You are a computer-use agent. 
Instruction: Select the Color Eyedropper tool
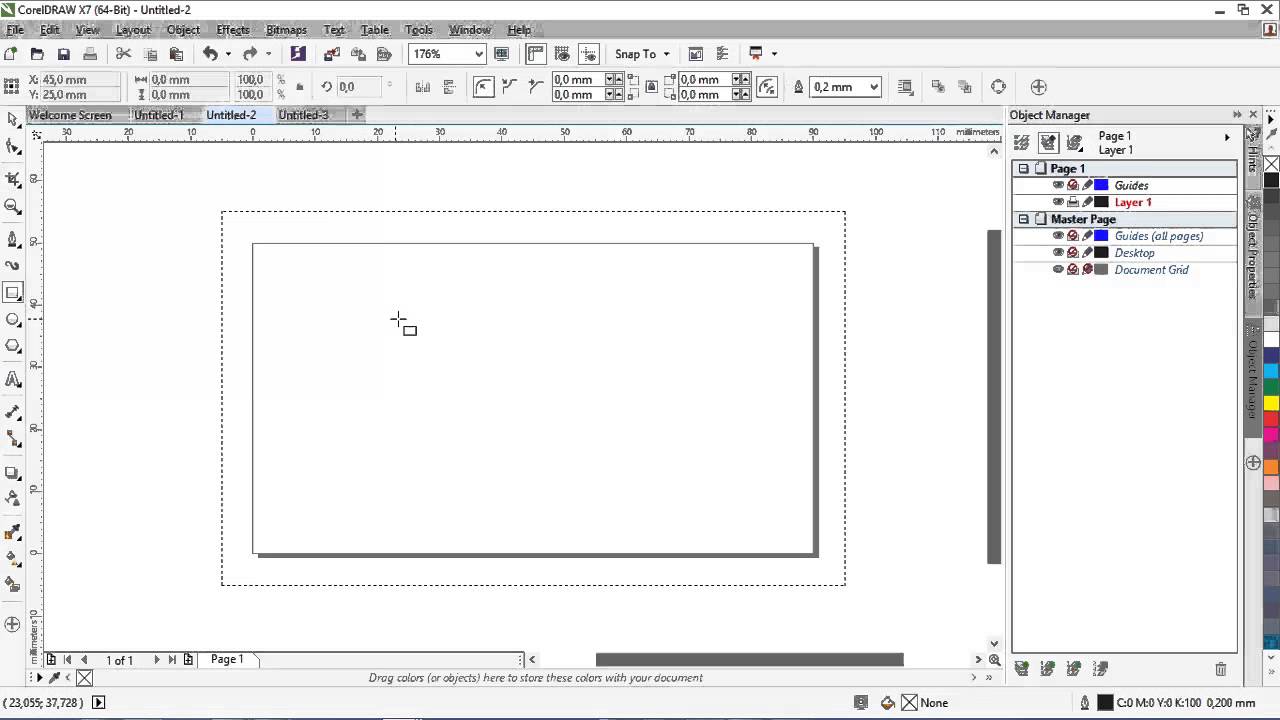(x=12, y=532)
